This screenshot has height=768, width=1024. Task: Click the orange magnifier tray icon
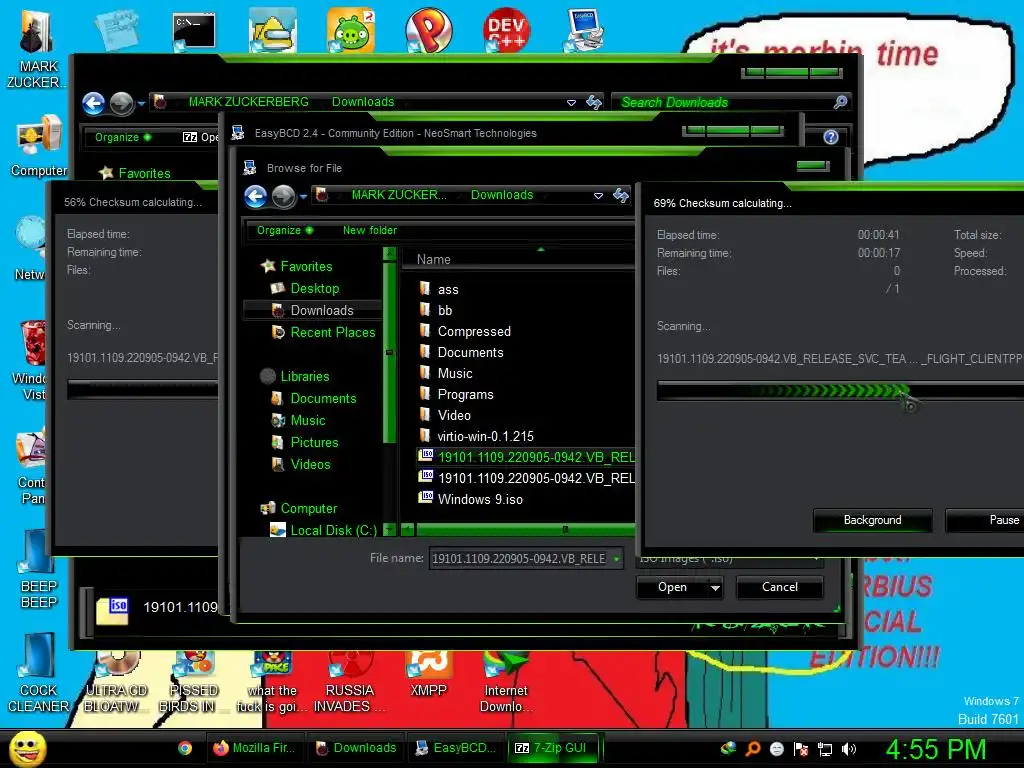click(x=752, y=749)
